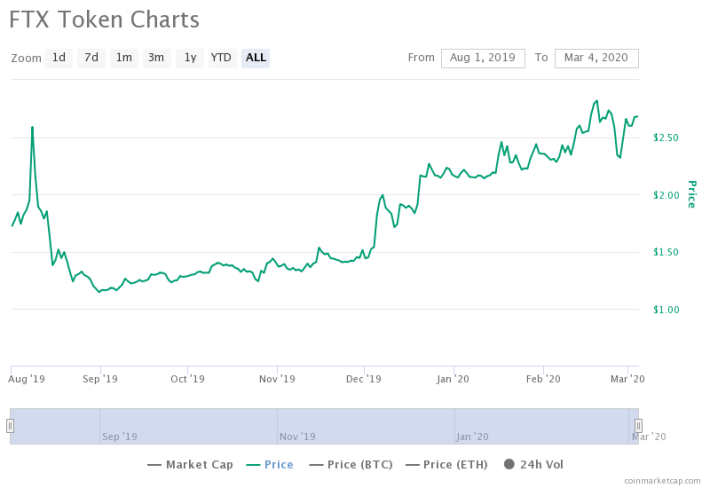Toggle the Market Cap series in legend

(190, 464)
